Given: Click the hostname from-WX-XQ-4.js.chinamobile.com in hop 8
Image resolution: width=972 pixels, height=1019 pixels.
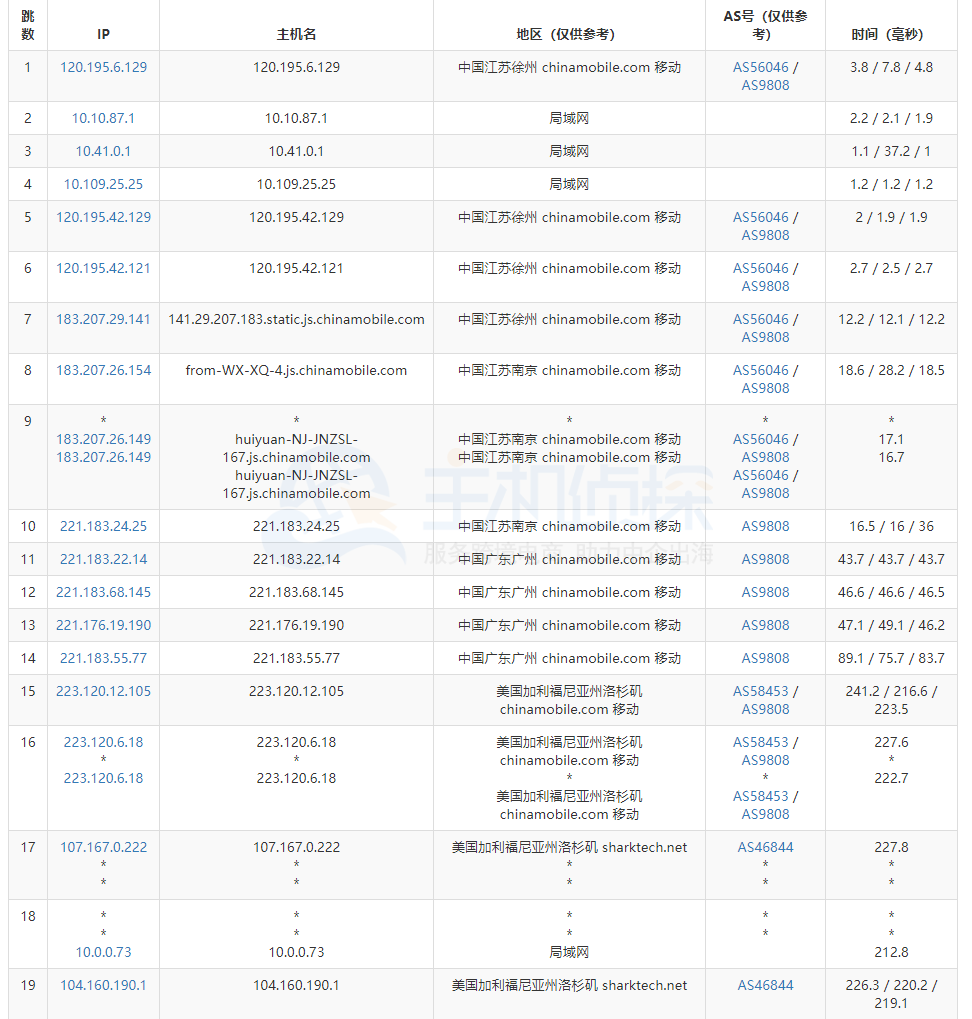Looking at the screenshot, I should pyautogui.click(x=295, y=370).
